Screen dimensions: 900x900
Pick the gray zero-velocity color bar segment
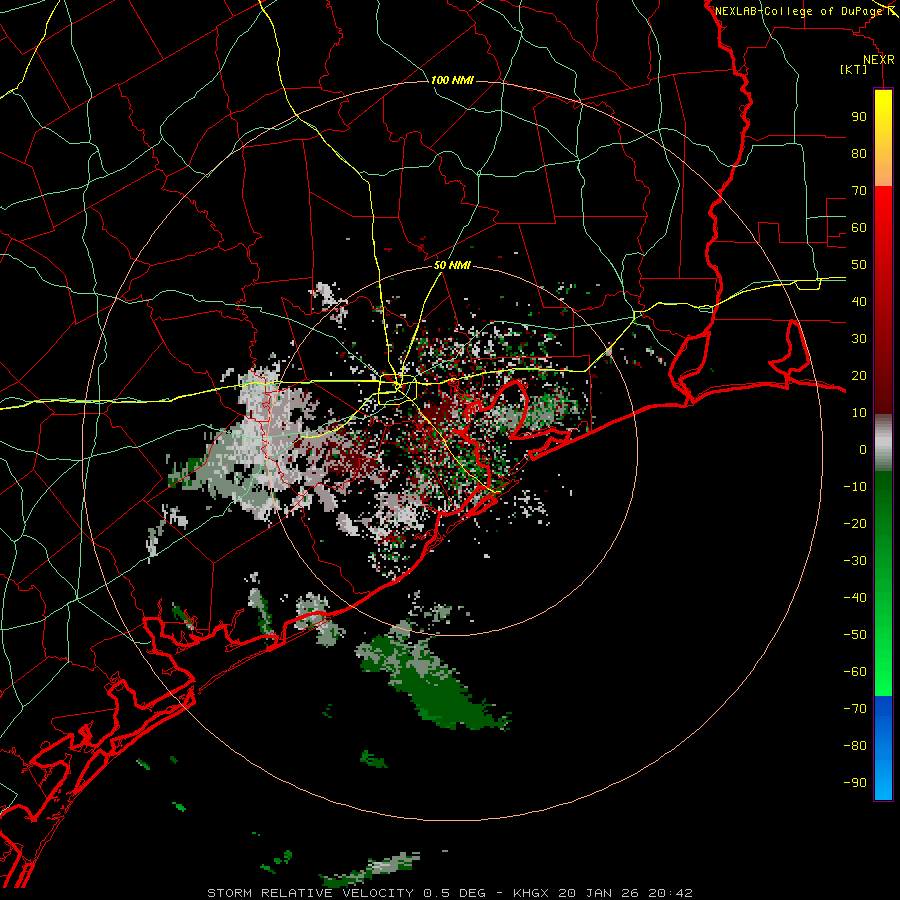[883, 443]
